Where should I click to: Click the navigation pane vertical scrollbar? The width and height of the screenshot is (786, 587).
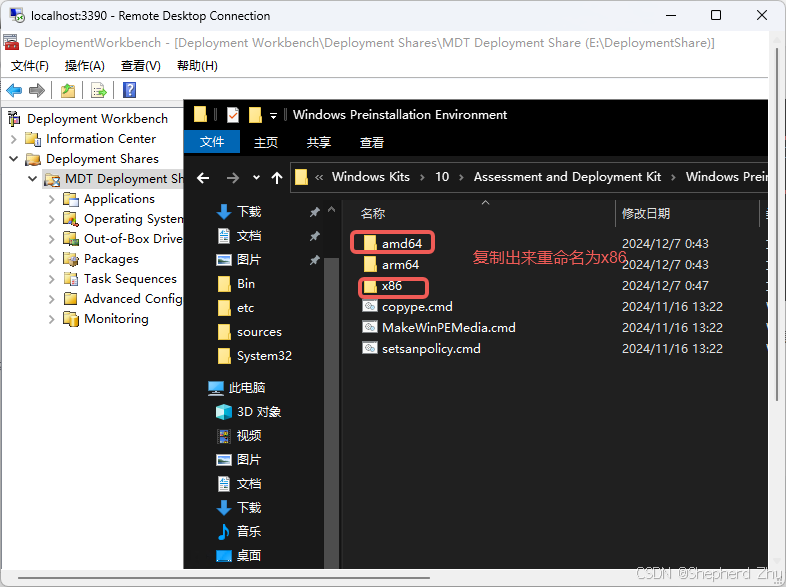click(331, 411)
